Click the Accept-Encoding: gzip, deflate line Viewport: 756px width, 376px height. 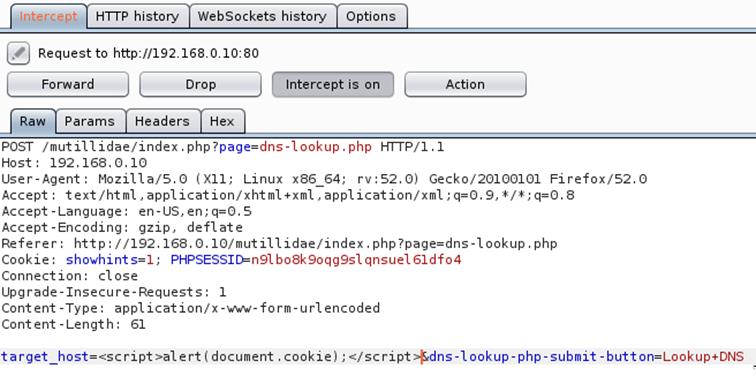(122, 228)
